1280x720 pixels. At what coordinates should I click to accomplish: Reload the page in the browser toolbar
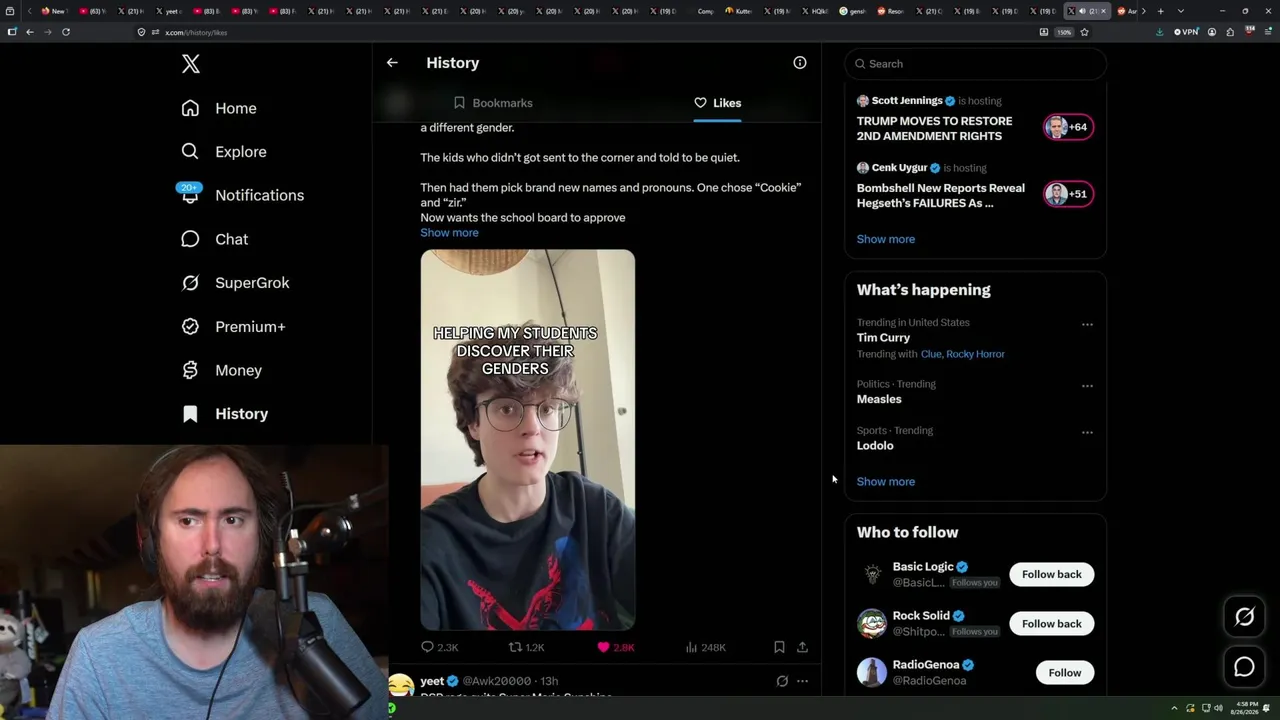pyautogui.click(x=66, y=32)
